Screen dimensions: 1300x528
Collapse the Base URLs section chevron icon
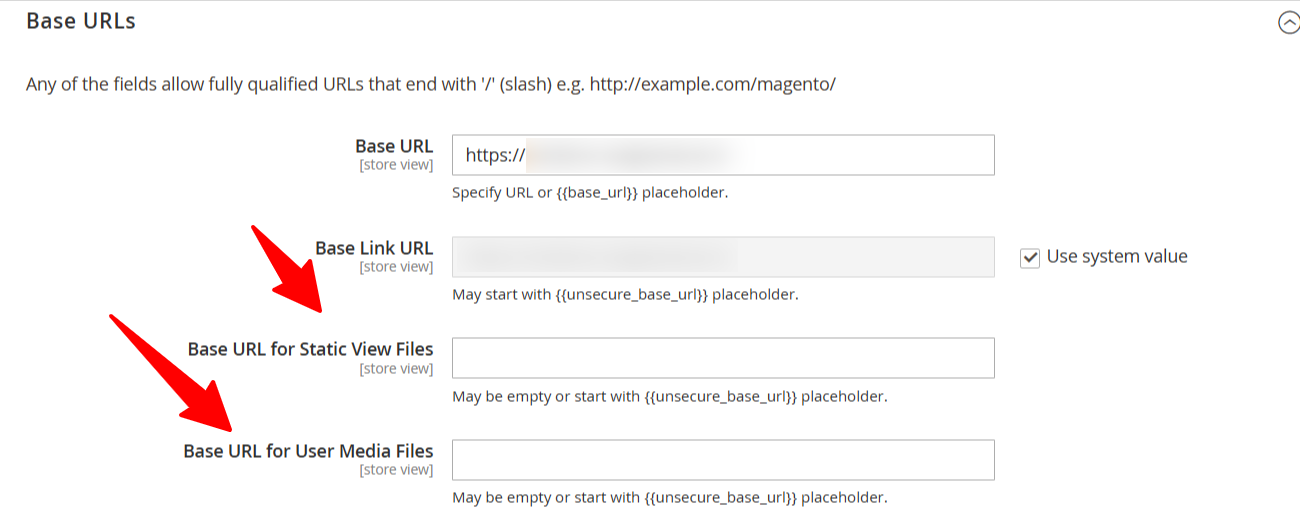[x=1289, y=23]
